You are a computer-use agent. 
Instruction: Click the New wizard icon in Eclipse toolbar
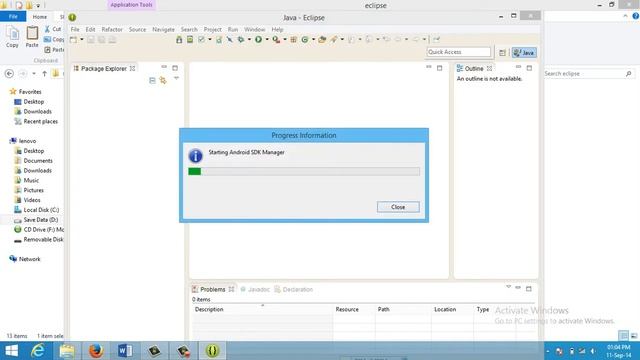pos(73,40)
